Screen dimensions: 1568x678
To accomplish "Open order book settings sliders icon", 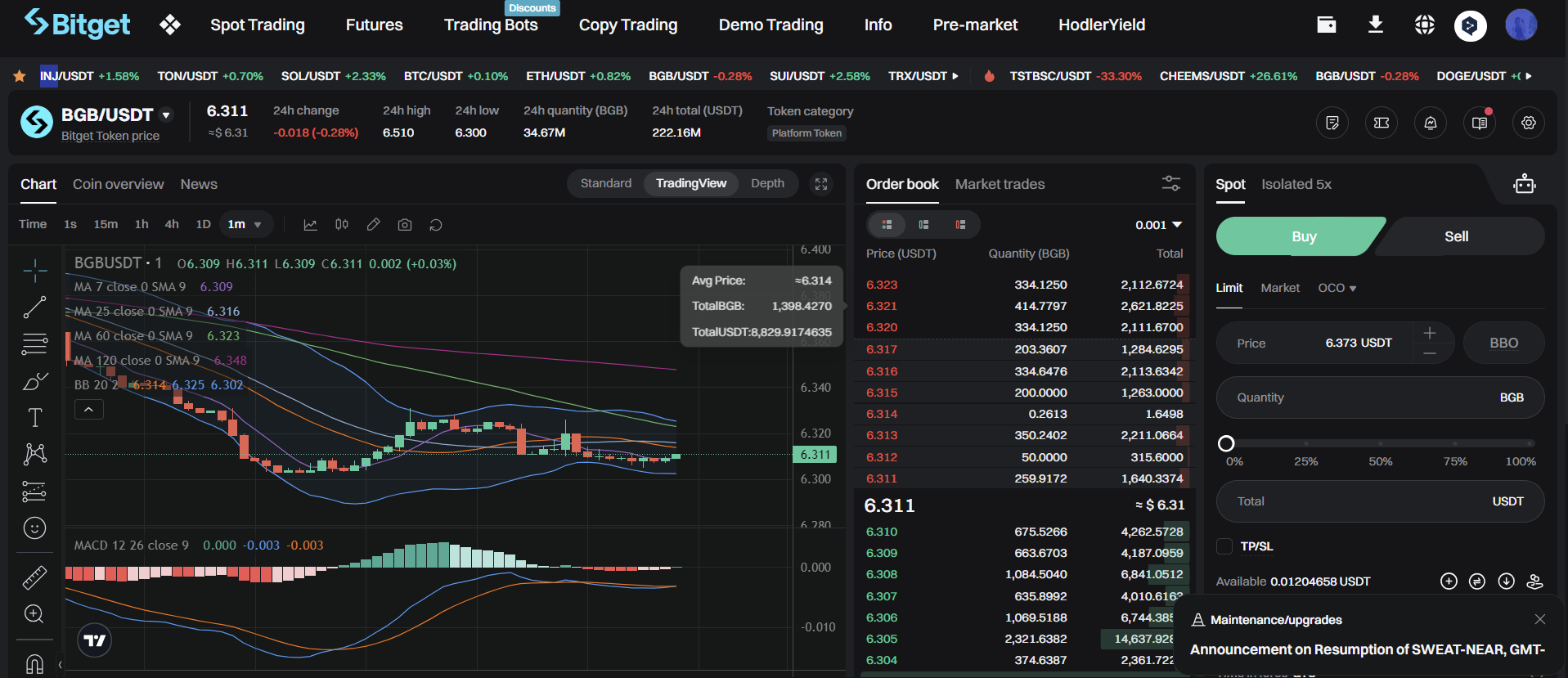I will click(1171, 183).
